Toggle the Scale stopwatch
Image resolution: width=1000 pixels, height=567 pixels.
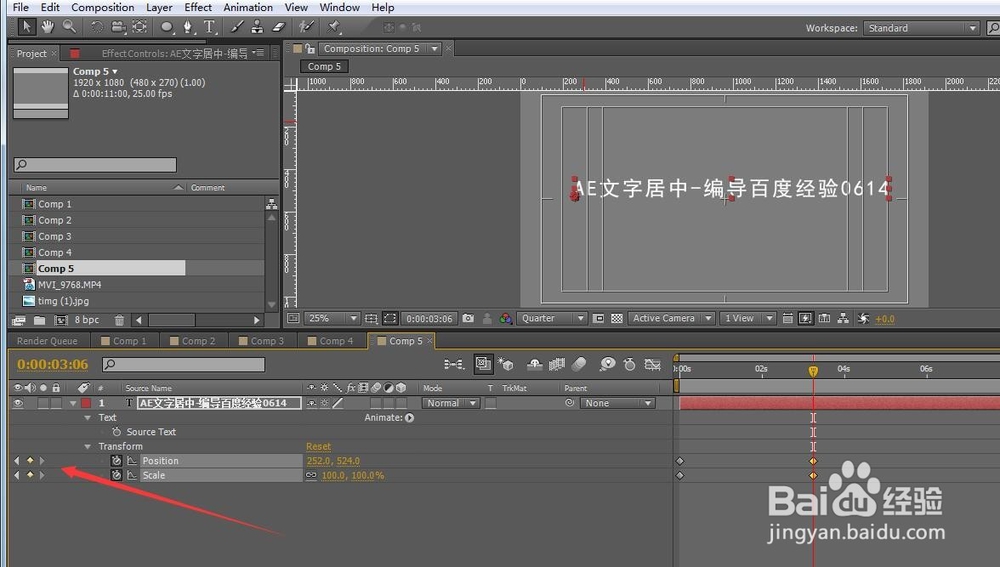click(116, 475)
